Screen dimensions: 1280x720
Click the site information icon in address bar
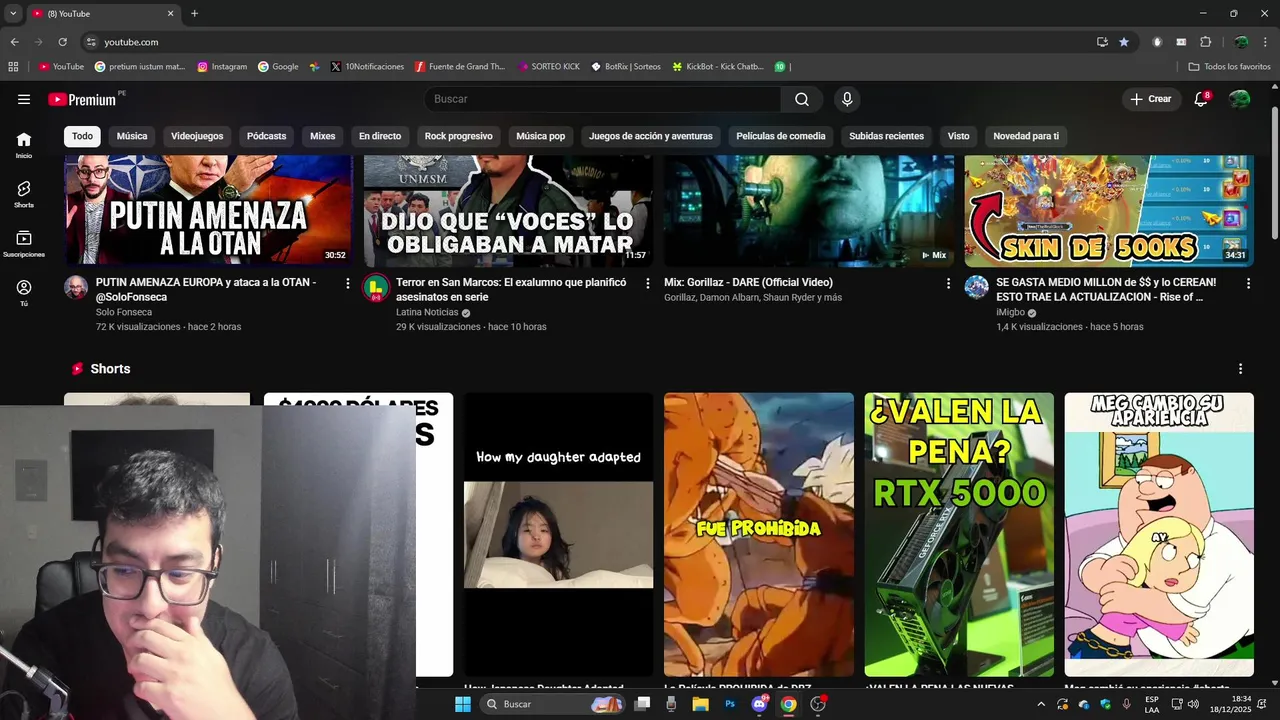[x=91, y=42]
